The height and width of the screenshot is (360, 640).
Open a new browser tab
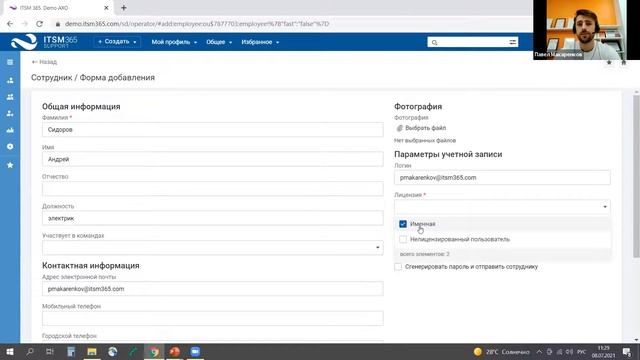[124, 8]
